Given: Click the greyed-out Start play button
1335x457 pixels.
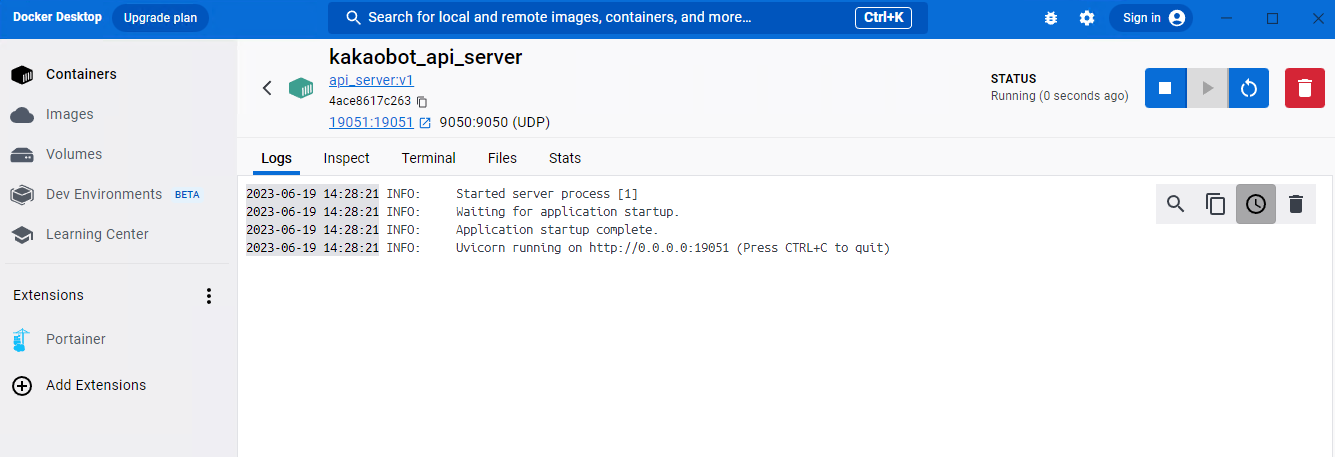Looking at the screenshot, I should coord(1207,88).
